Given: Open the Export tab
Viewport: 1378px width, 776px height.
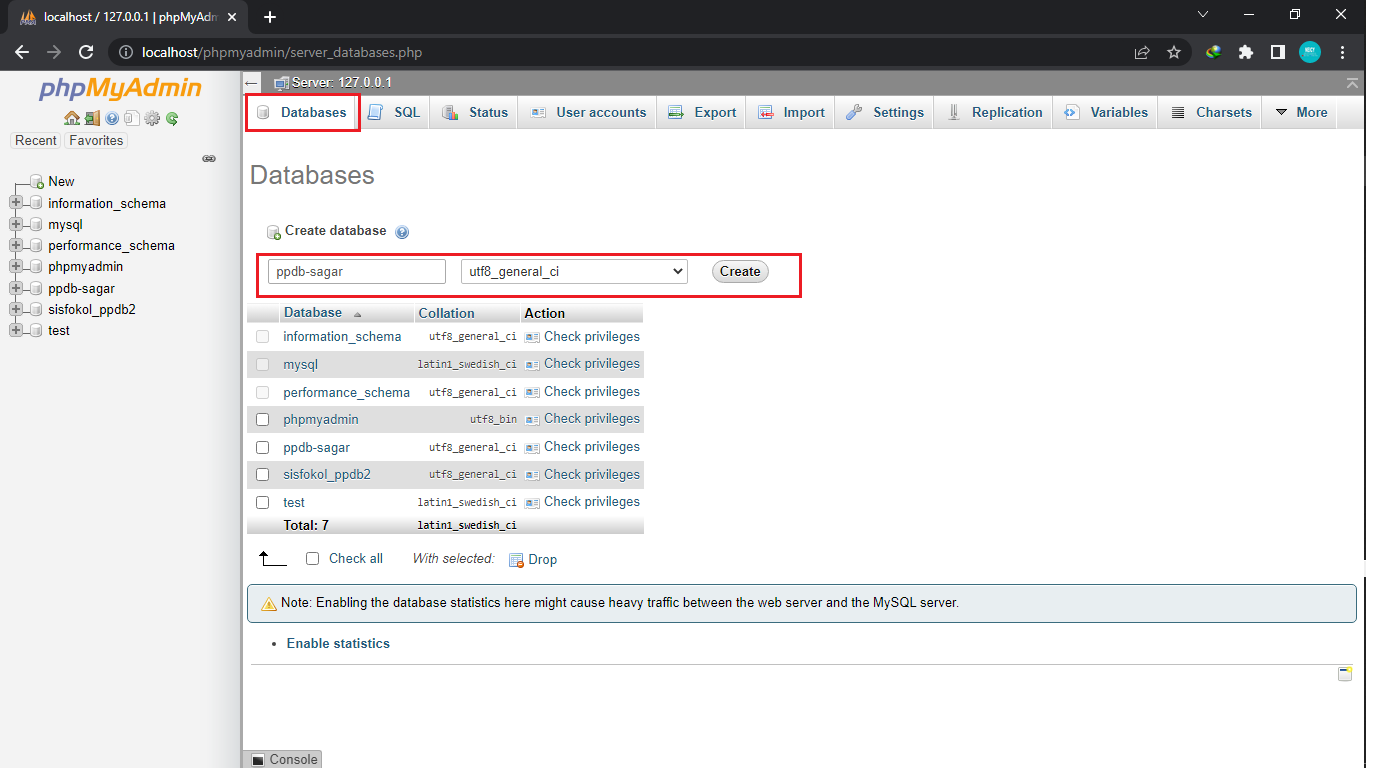Looking at the screenshot, I should (702, 113).
